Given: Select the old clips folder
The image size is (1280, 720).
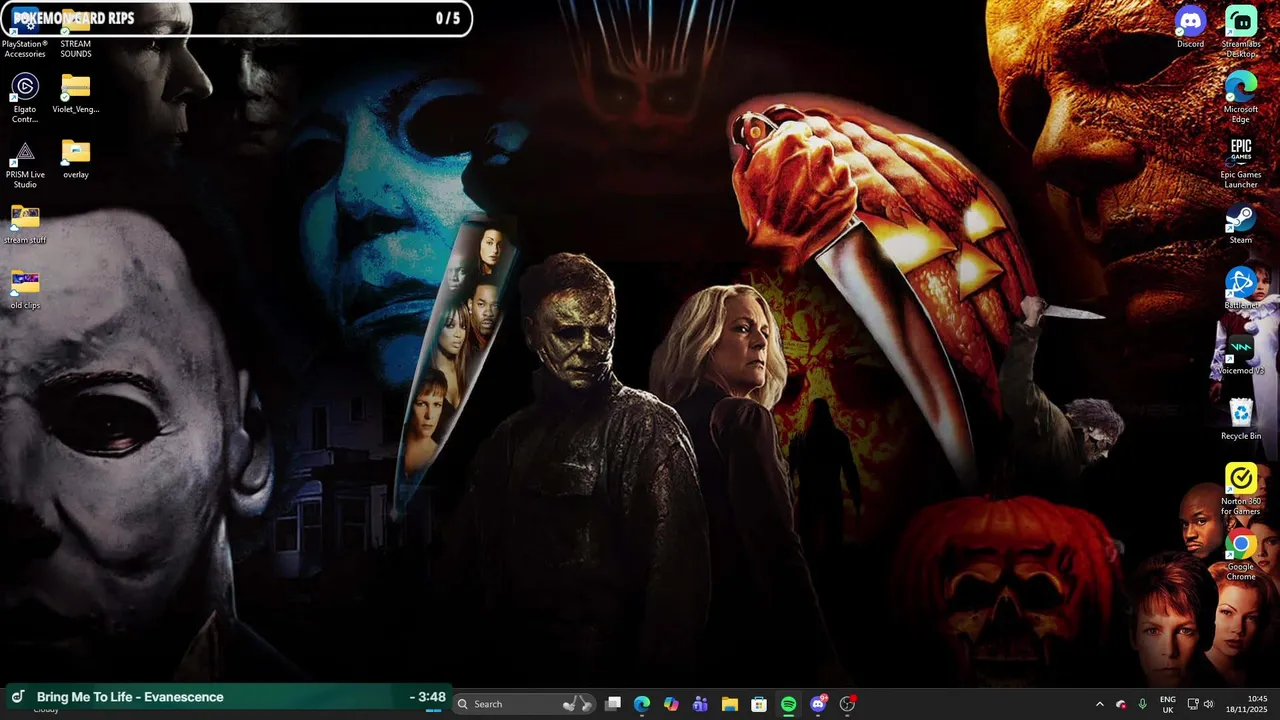Looking at the screenshot, I should [25, 289].
